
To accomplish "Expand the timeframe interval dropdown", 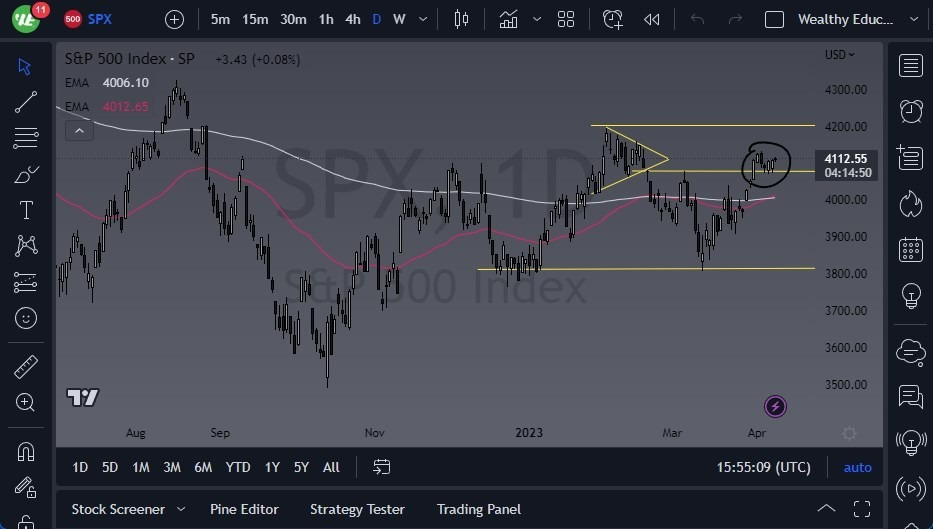I will pyautogui.click(x=423, y=20).
